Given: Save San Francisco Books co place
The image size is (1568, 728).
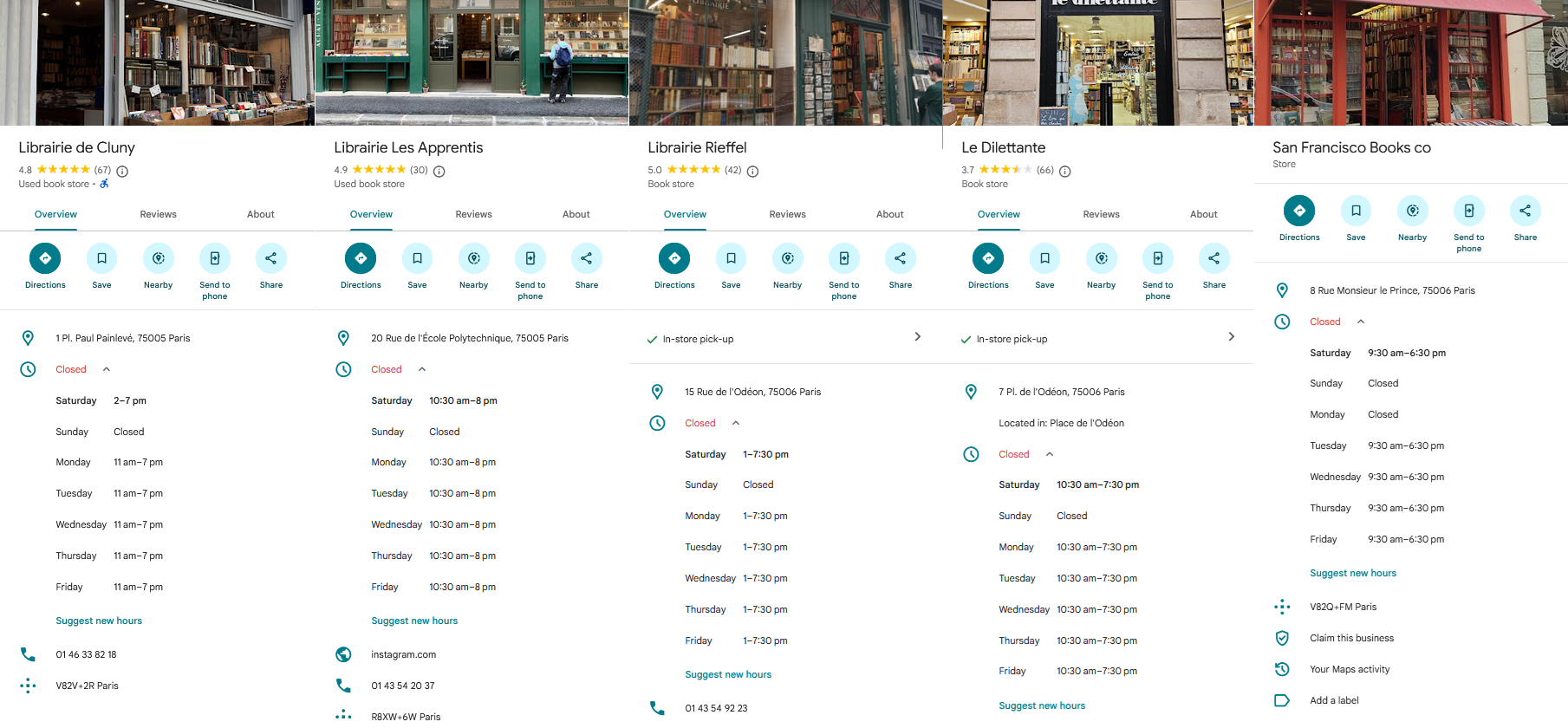Looking at the screenshot, I should pos(1356,211).
